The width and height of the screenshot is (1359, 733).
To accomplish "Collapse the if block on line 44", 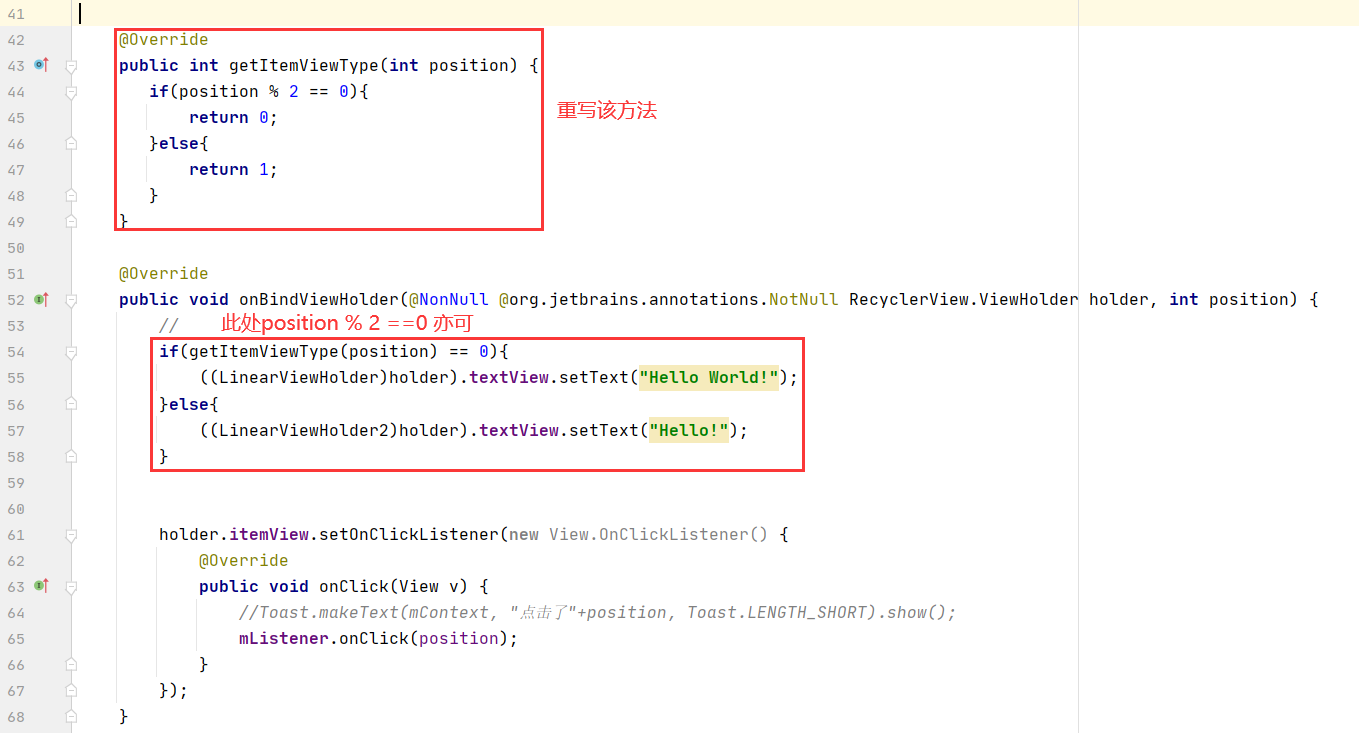I will [x=71, y=92].
